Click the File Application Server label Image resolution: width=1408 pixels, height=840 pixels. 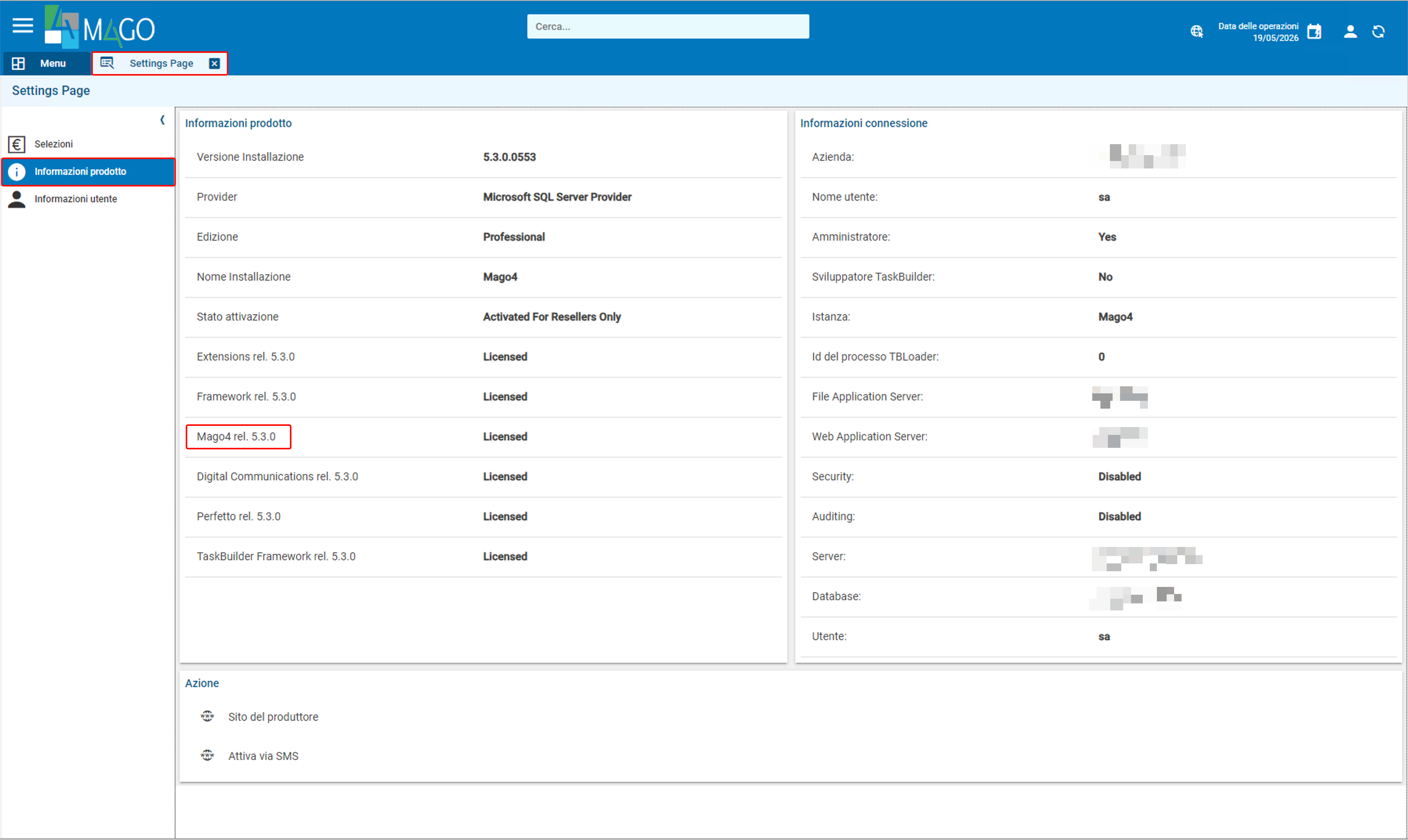[867, 397]
